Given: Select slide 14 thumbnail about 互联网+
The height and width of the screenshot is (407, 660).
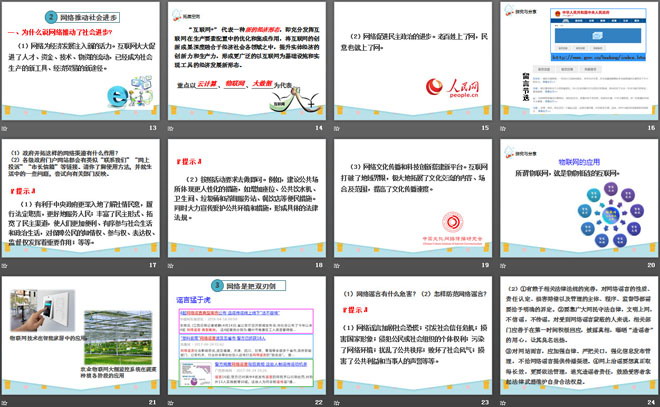Looking at the screenshot, I should coord(247,61).
